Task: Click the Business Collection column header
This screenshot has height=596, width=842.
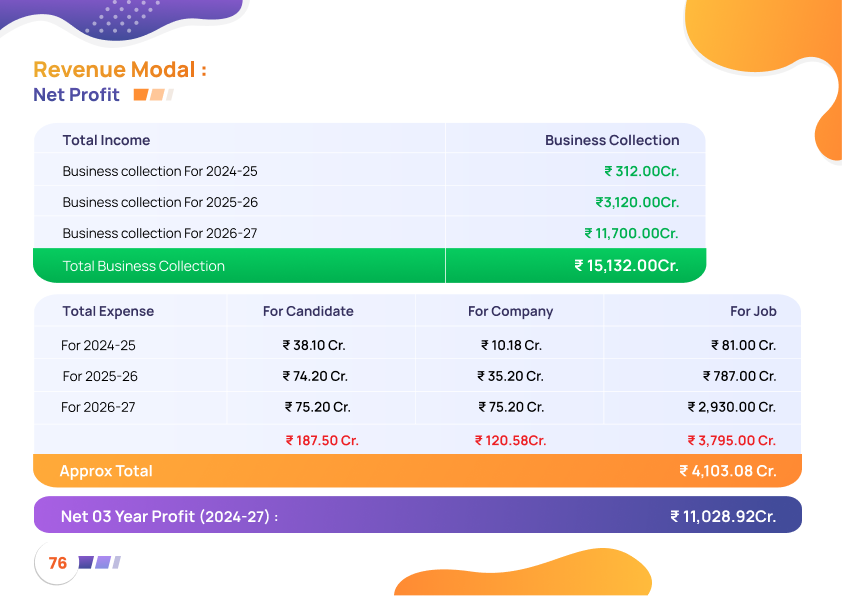Action: (x=611, y=140)
